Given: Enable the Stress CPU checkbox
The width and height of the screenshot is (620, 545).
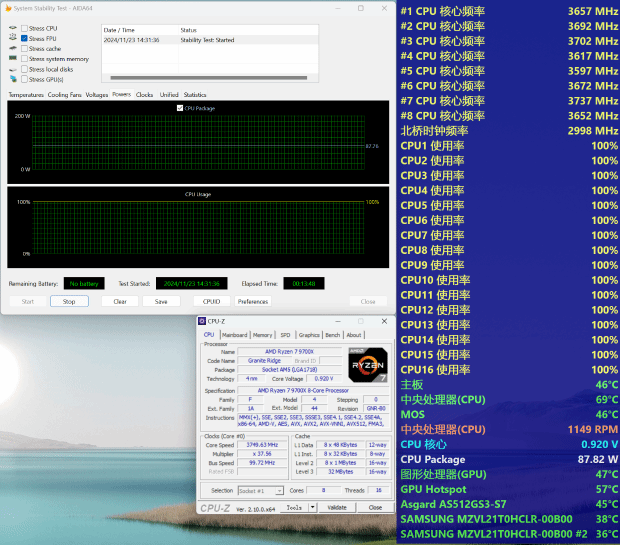Looking at the screenshot, I should 25,28.
